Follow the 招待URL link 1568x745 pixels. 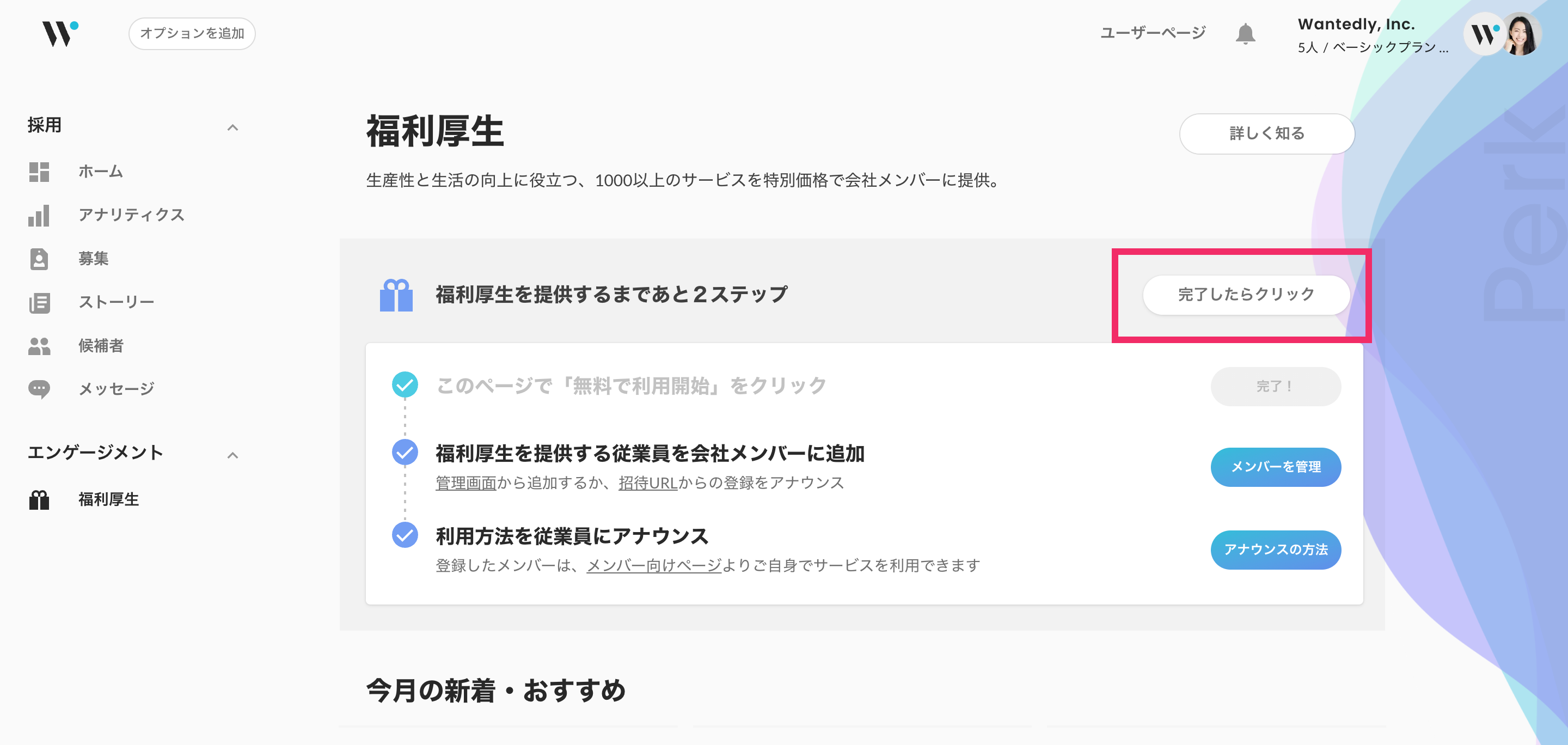click(648, 483)
